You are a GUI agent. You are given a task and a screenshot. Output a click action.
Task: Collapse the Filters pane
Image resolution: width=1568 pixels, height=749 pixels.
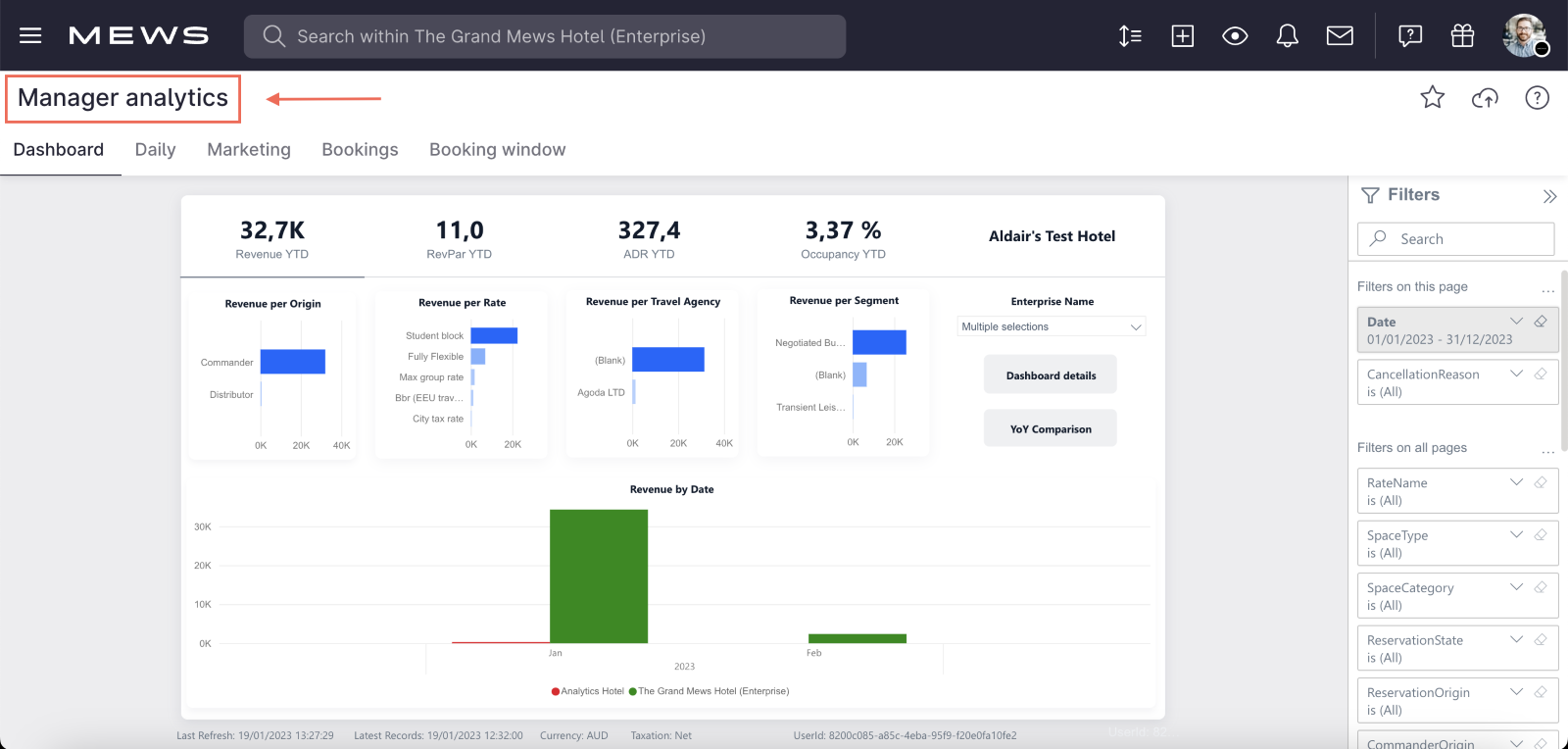click(x=1549, y=196)
